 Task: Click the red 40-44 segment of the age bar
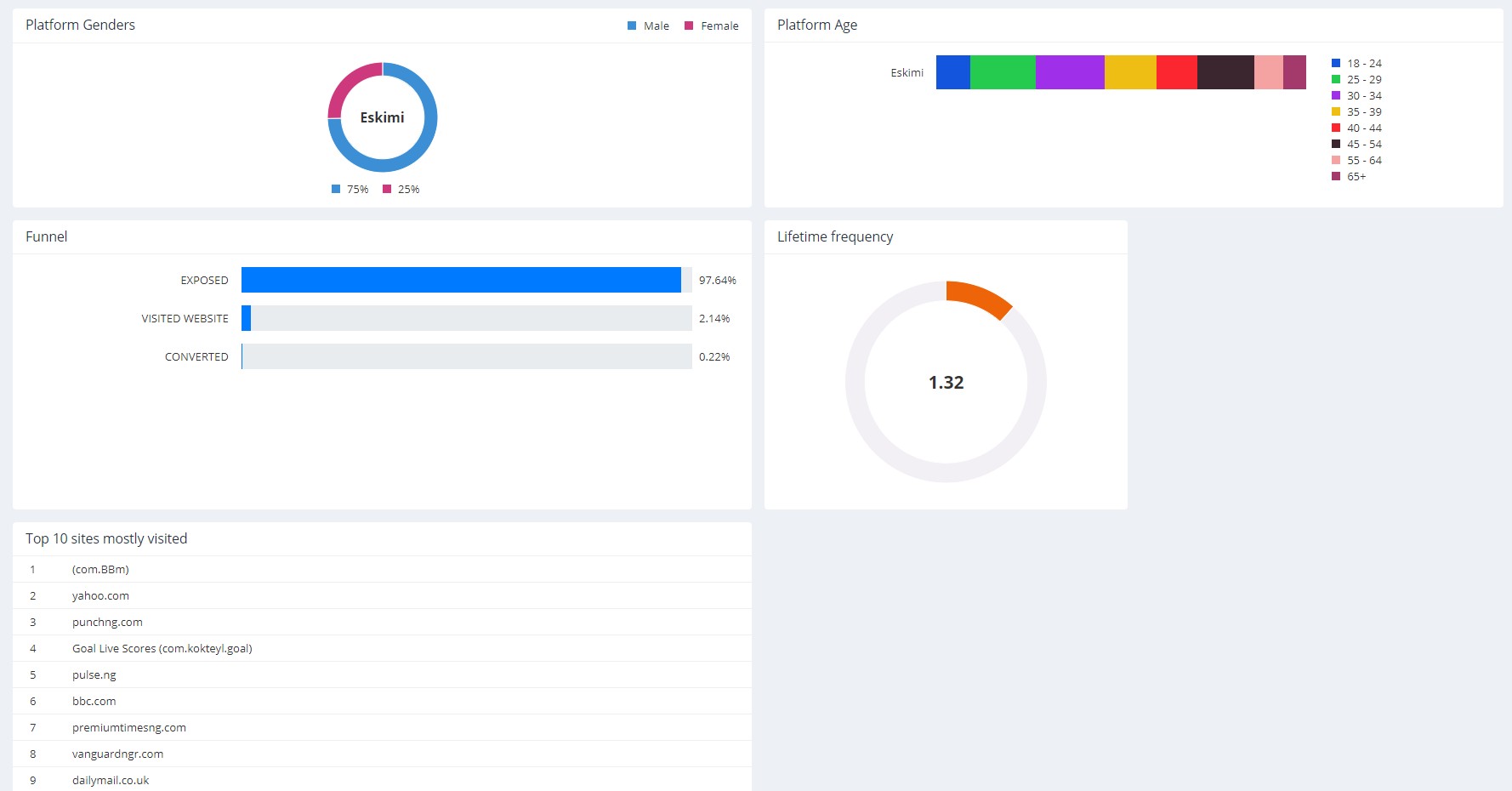[1177, 72]
